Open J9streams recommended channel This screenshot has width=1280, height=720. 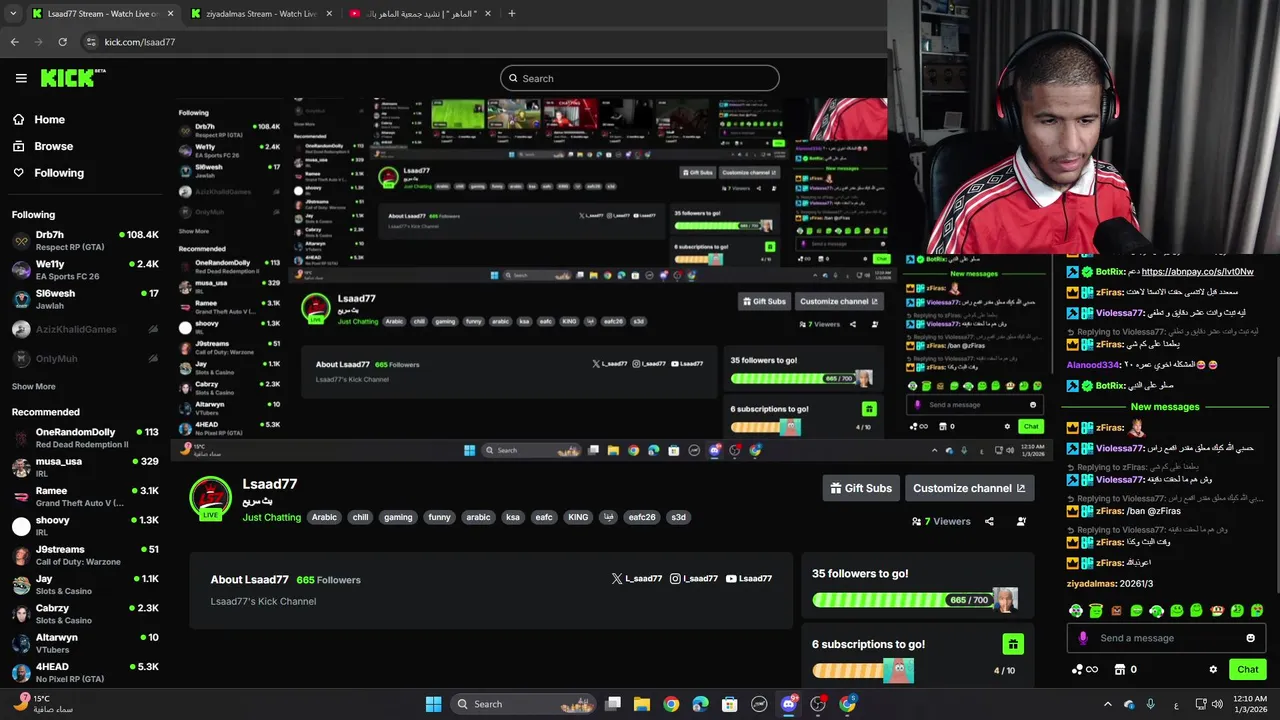(x=85, y=555)
